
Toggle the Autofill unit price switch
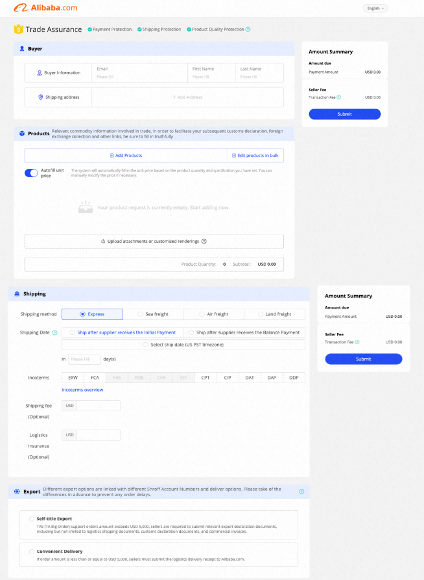pyautogui.click(x=31, y=173)
